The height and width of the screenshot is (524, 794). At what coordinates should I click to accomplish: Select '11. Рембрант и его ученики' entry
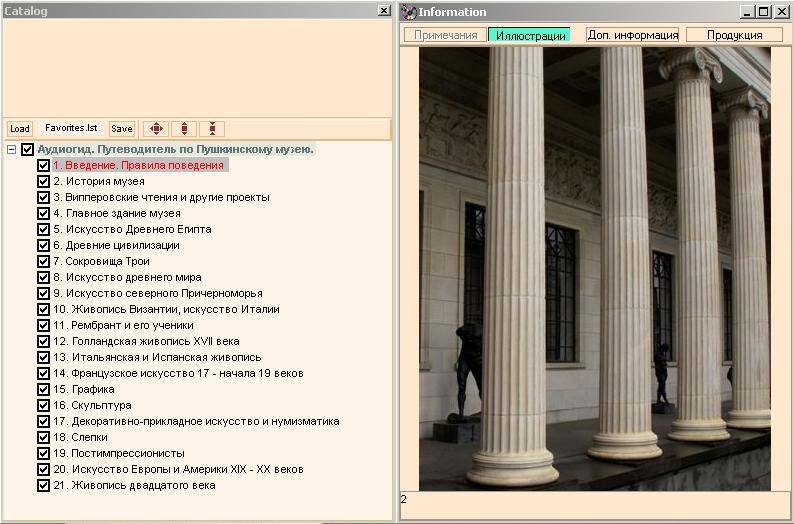pyautogui.click(x=123, y=326)
